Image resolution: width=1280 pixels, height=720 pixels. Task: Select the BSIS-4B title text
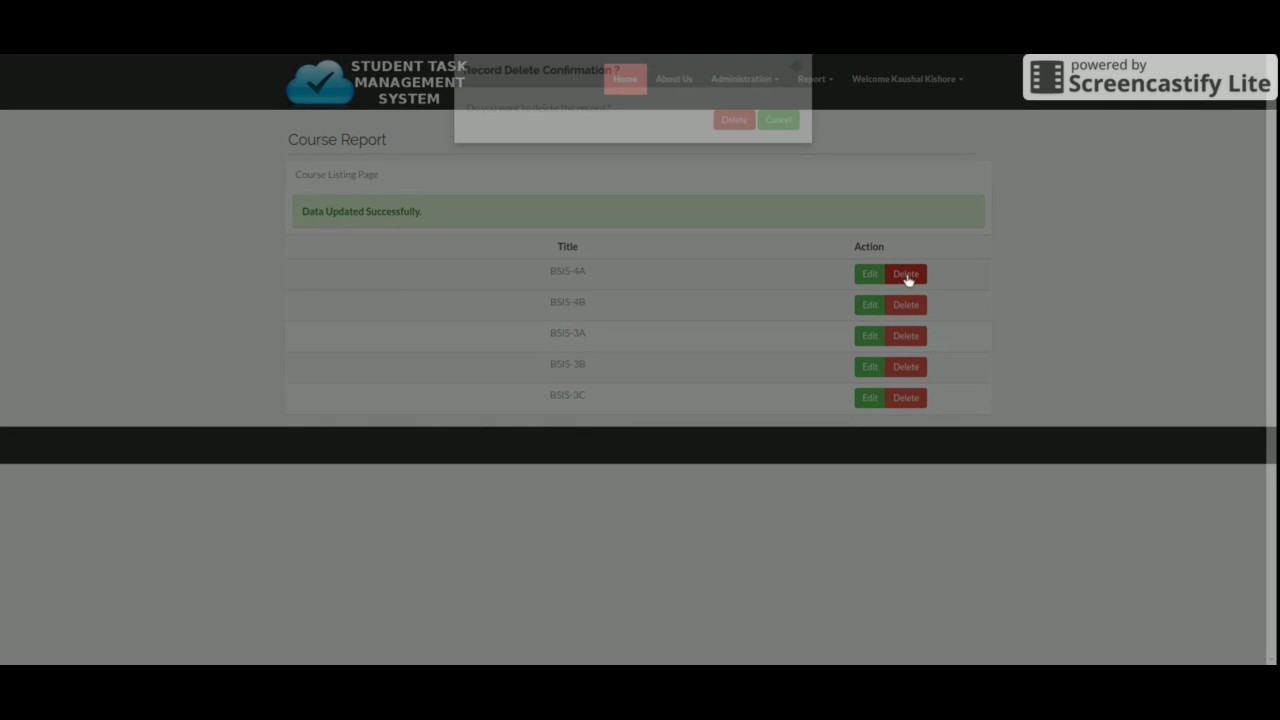pos(567,302)
